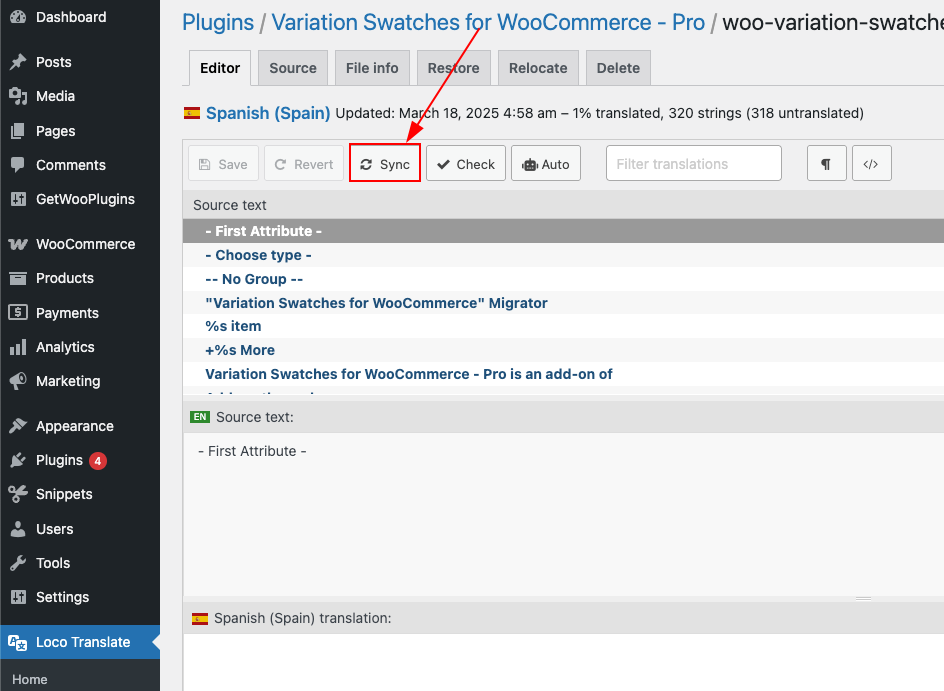
Task: Switch to the Editor tab
Action: (220, 68)
